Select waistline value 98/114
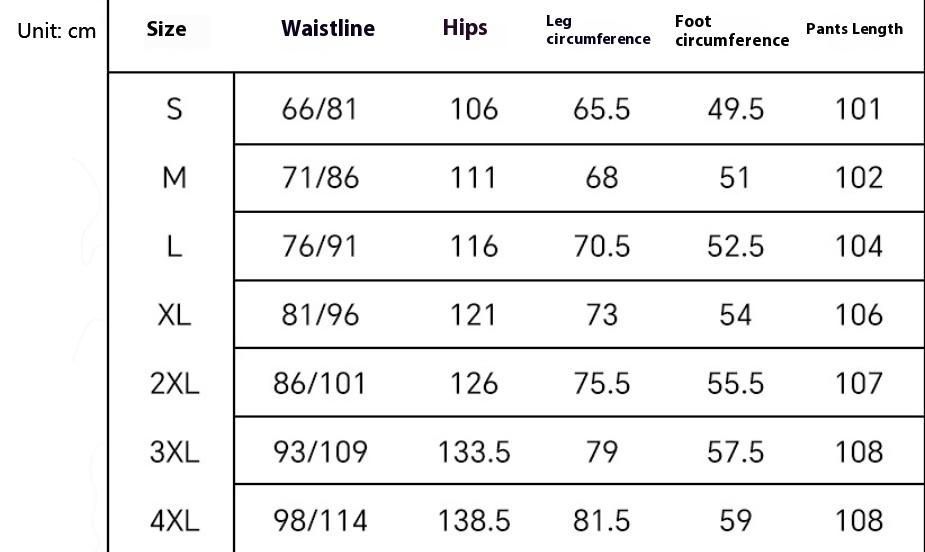The height and width of the screenshot is (552, 925). click(x=320, y=520)
